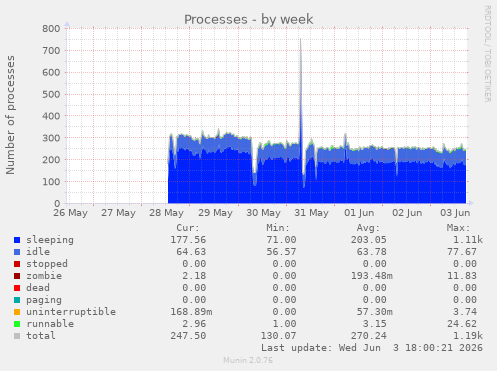Image resolution: width=497 pixels, height=371 pixels.
Task: Click the 'Number of processes' axis label
Action: coord(10,115)
